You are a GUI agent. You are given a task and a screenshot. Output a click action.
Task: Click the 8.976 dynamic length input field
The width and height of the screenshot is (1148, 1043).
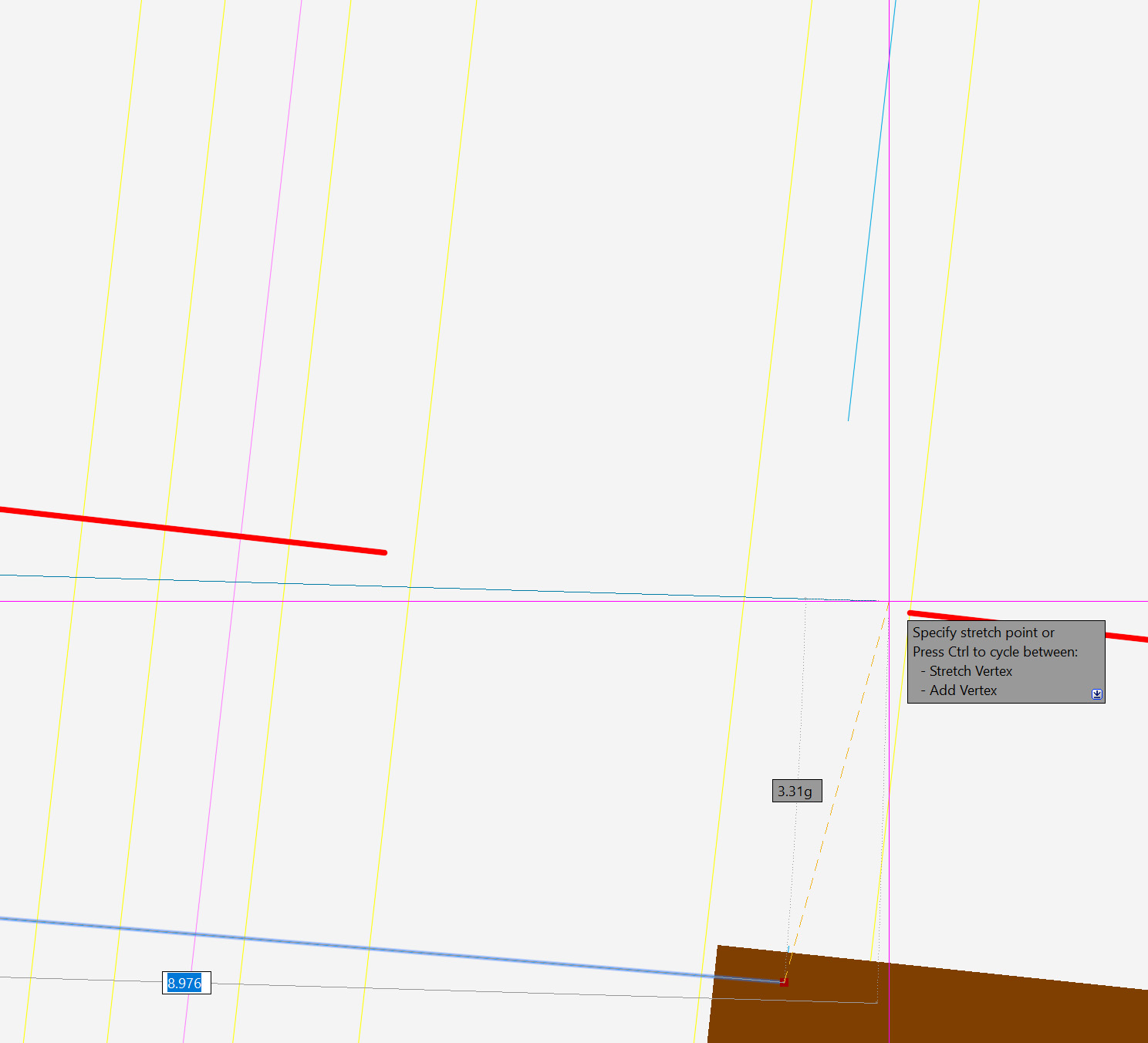[186, 983]
